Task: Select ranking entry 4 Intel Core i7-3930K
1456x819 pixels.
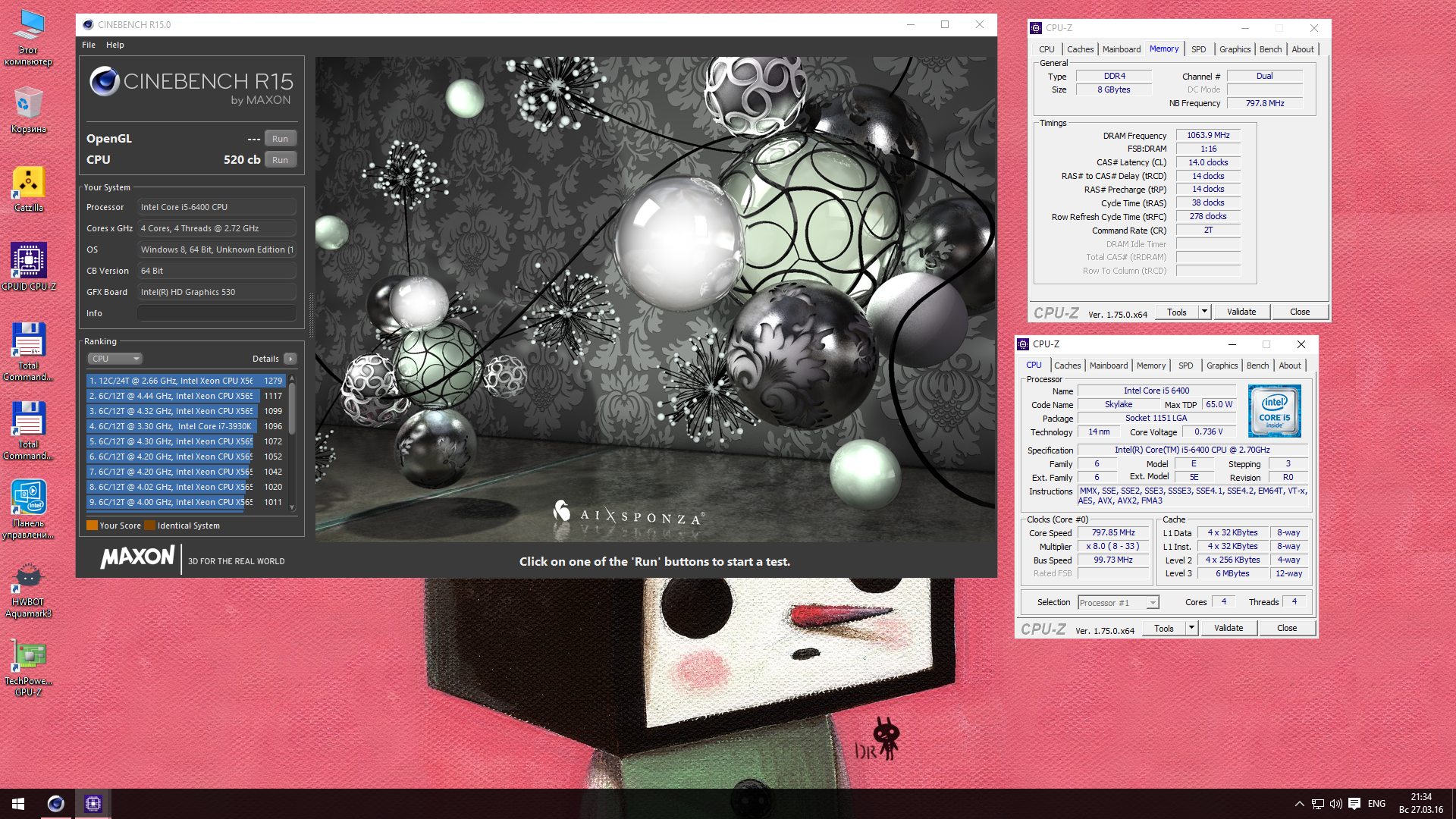Action: pos(186,426)
